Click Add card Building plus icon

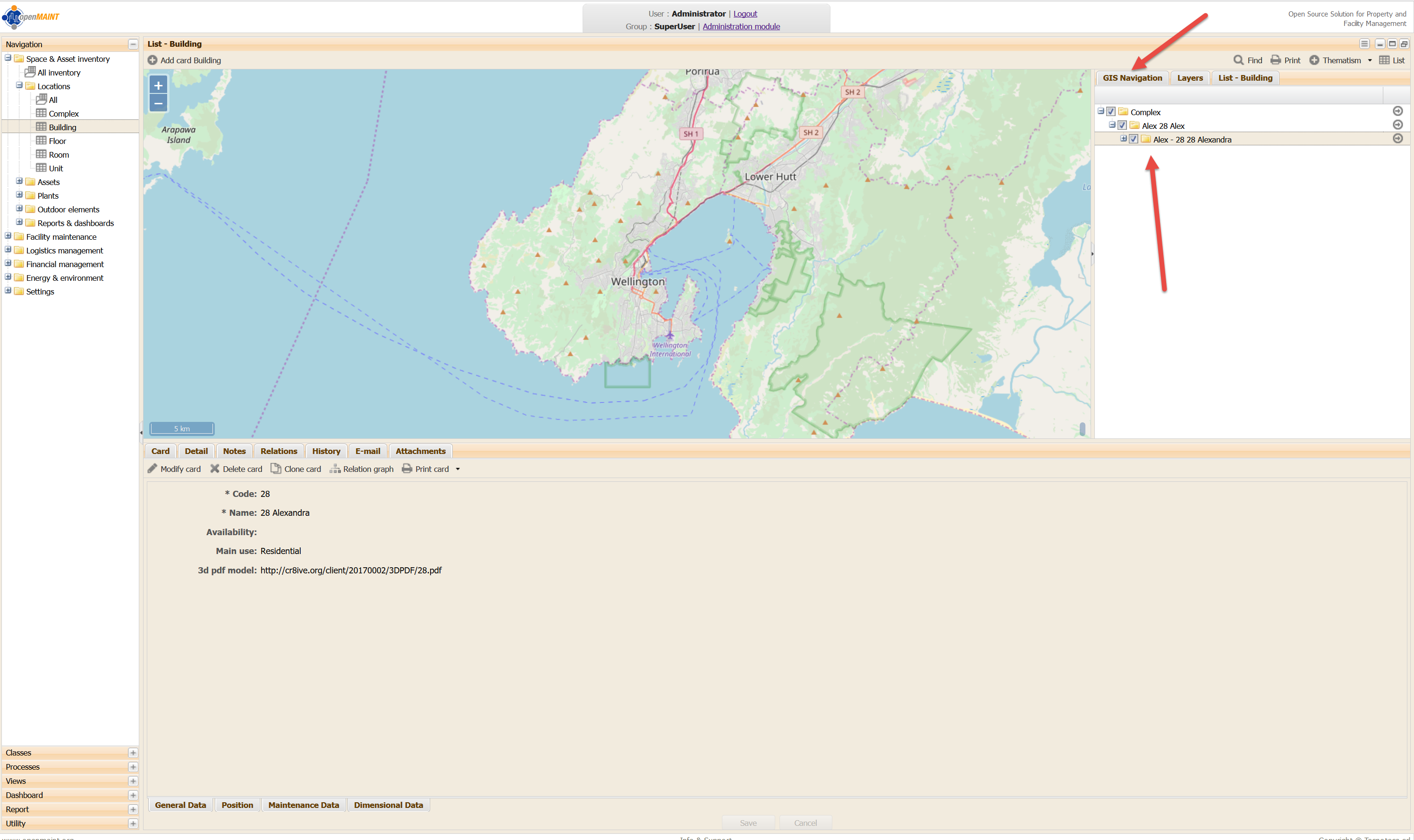[152, 60]
